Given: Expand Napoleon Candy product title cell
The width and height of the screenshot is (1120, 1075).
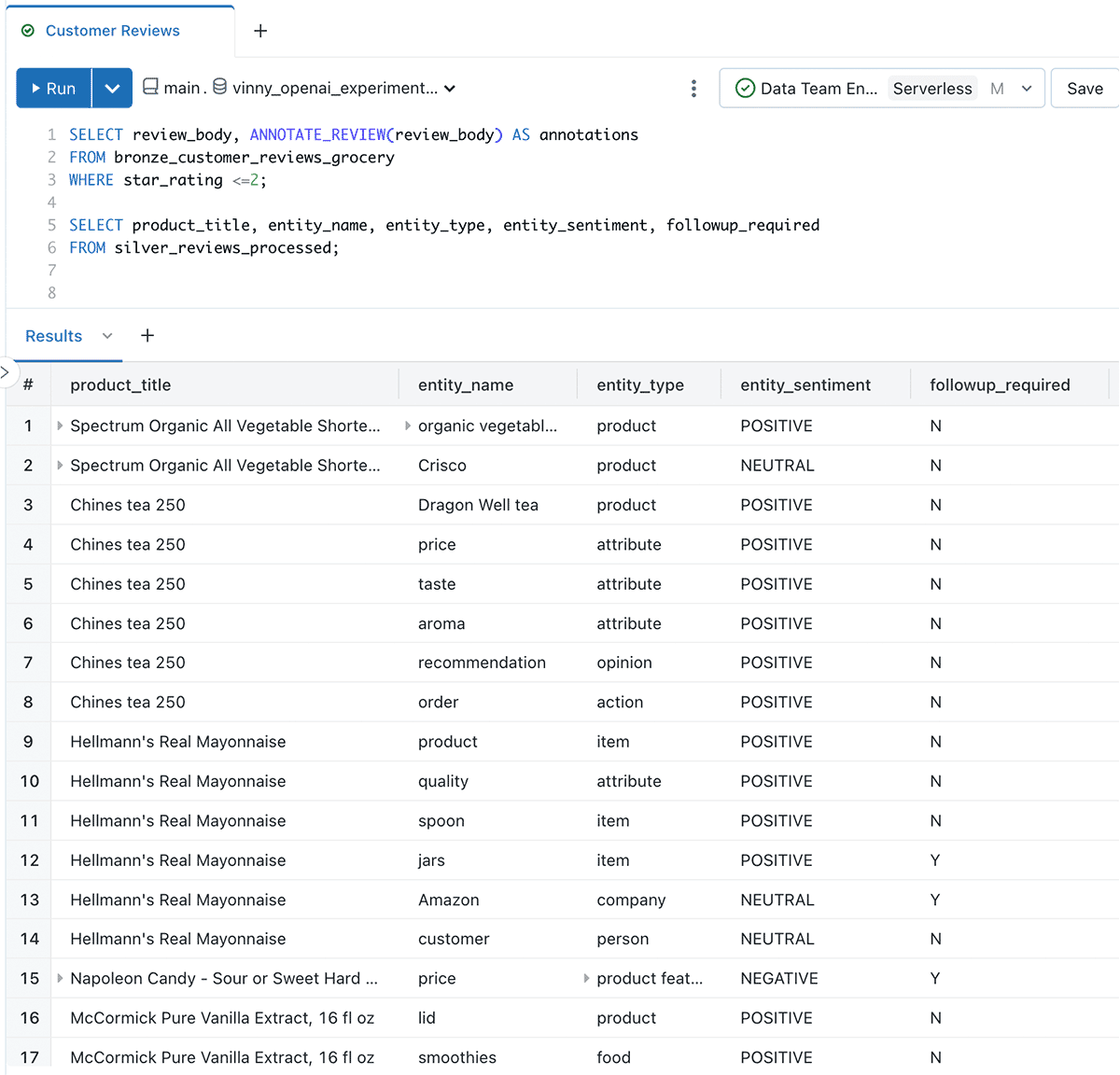Looking at the screenshot, I should [60, 979].
